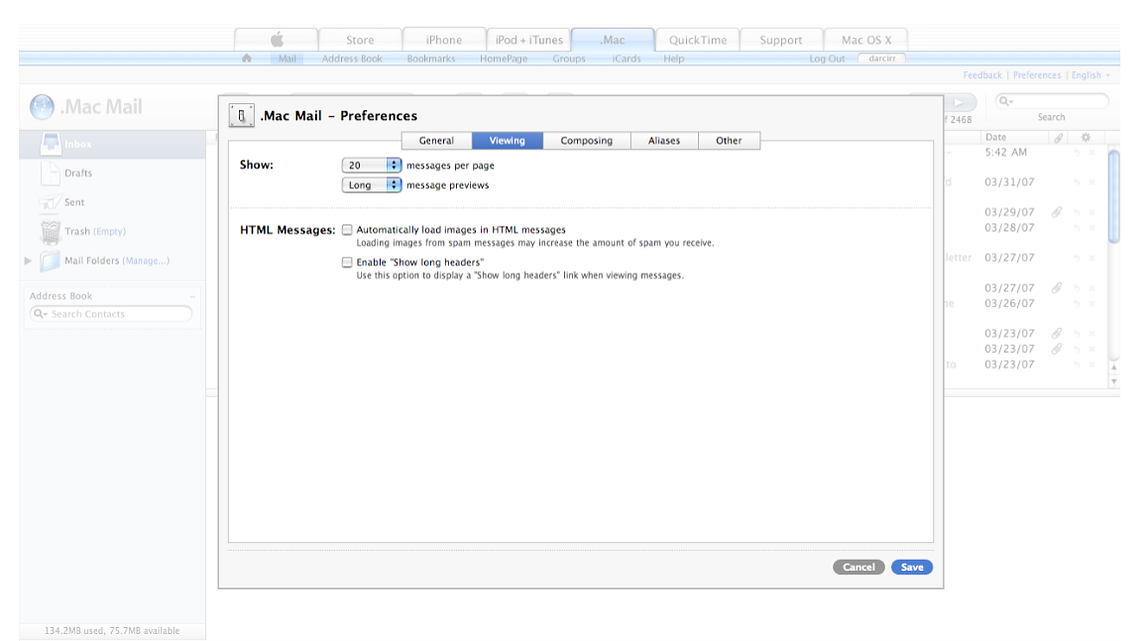Click the mail search field
Image resolution: width=1139 pixels, height=641 pixels.
1051,101
